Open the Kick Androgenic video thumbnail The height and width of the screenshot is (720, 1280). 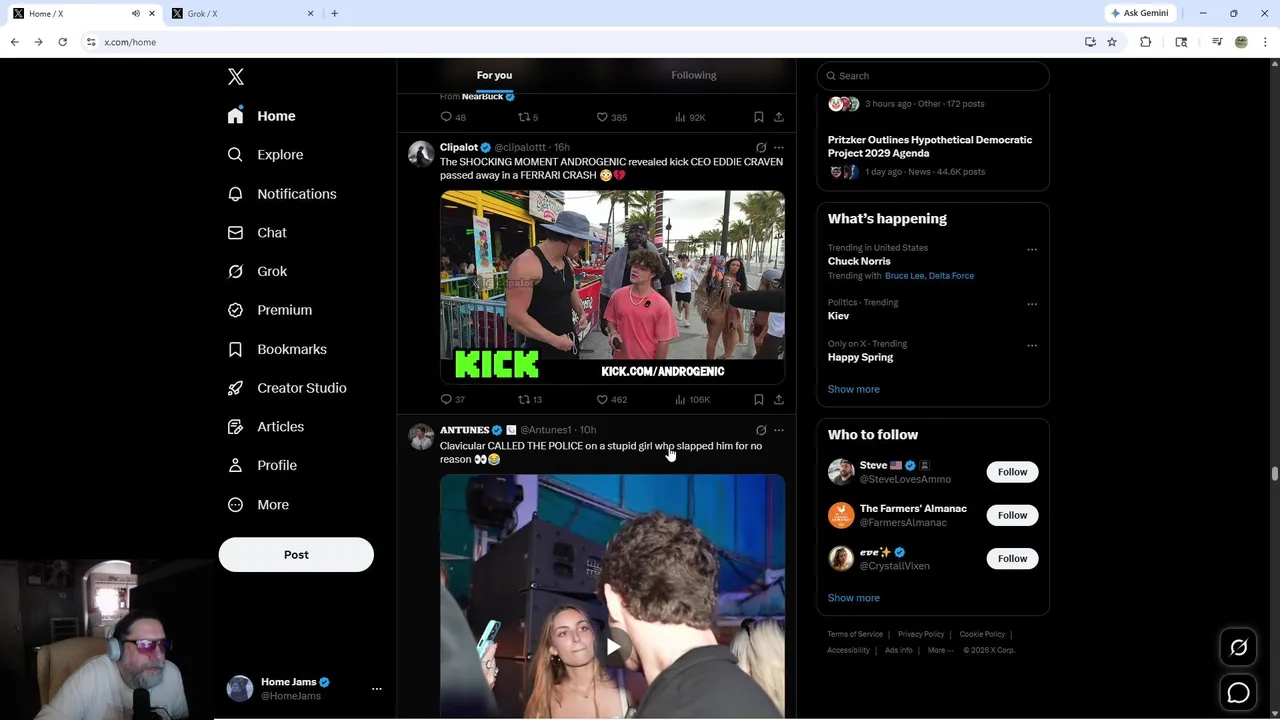click(x=612, y=287)
